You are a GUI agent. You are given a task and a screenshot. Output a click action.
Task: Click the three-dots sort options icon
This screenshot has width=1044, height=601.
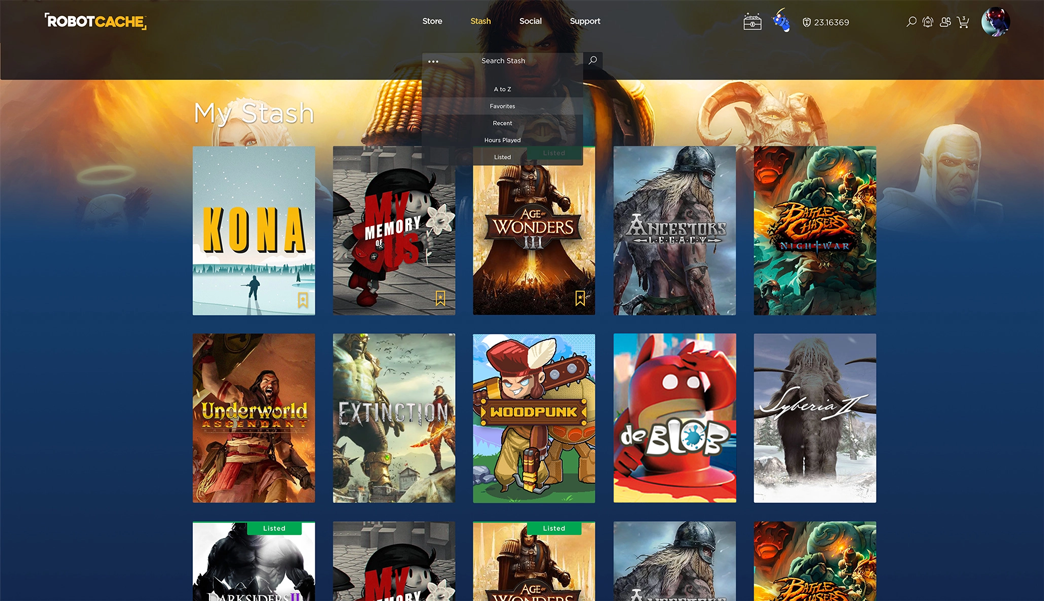[x=433, y=61]
